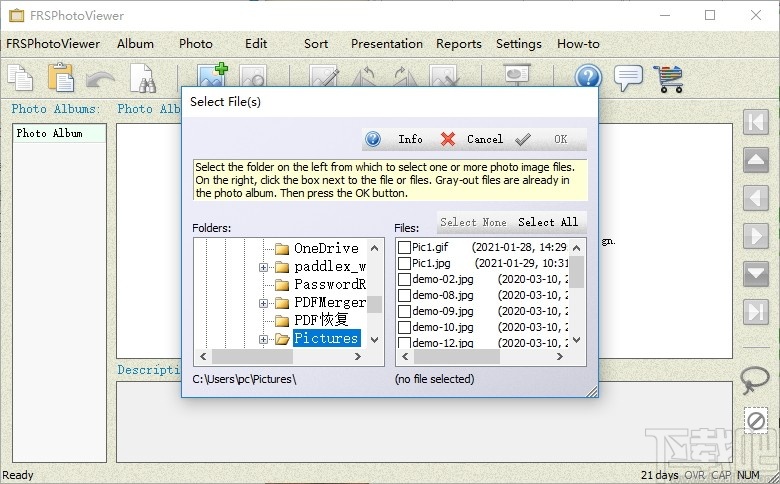Image resolution: width=780 pixels, height=484 pixels.
Task: Click the Paste clipboard icon
Action: tap(61, 77)
